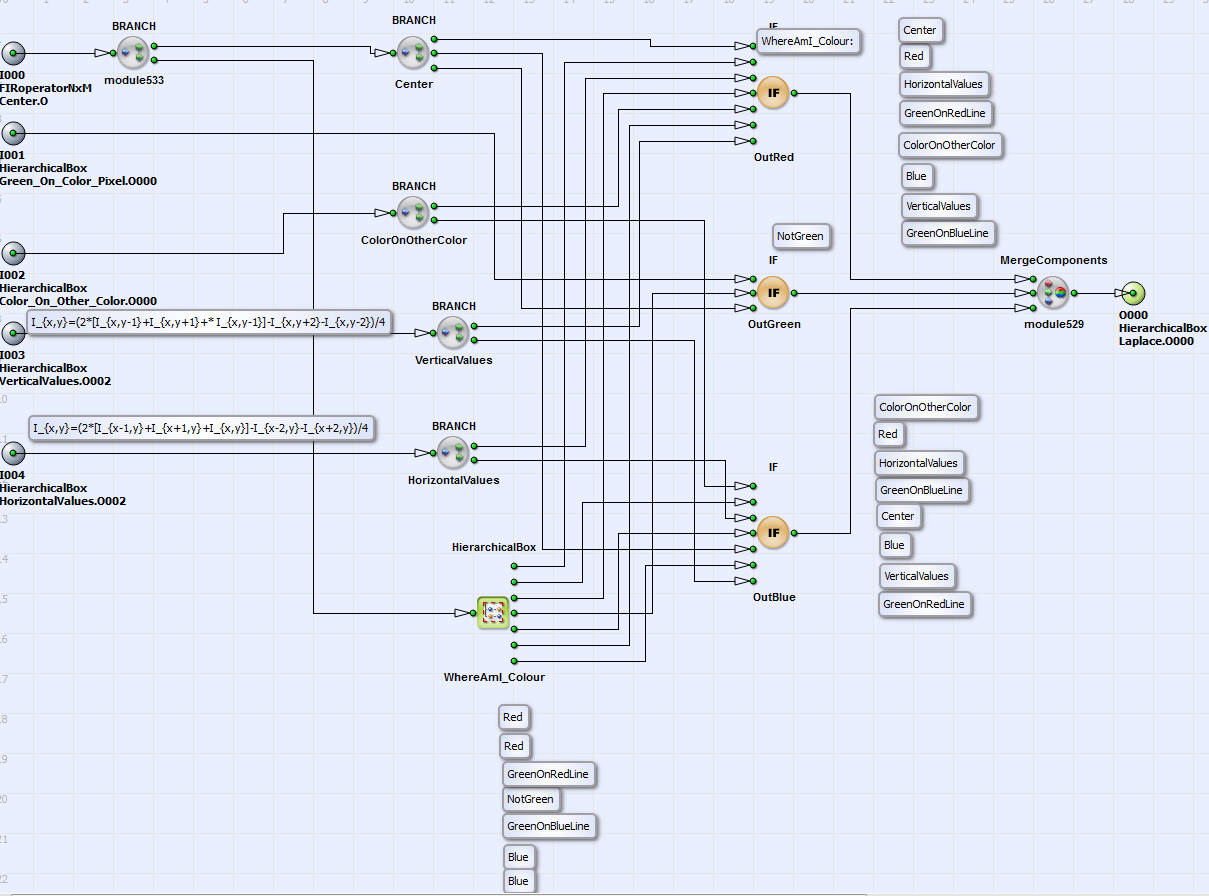Select the 'WhereAmI_Colour:' comment box
This screenshot has width=1209, height=896.
(x=810, y=41)
